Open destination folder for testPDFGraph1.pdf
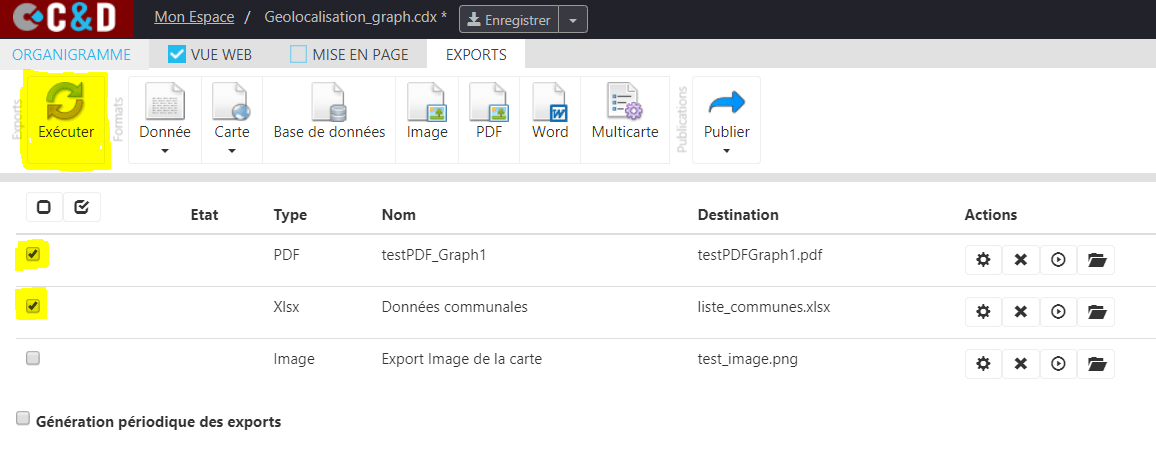This screenshot has width=1156, height=465. pos(1096,259)
